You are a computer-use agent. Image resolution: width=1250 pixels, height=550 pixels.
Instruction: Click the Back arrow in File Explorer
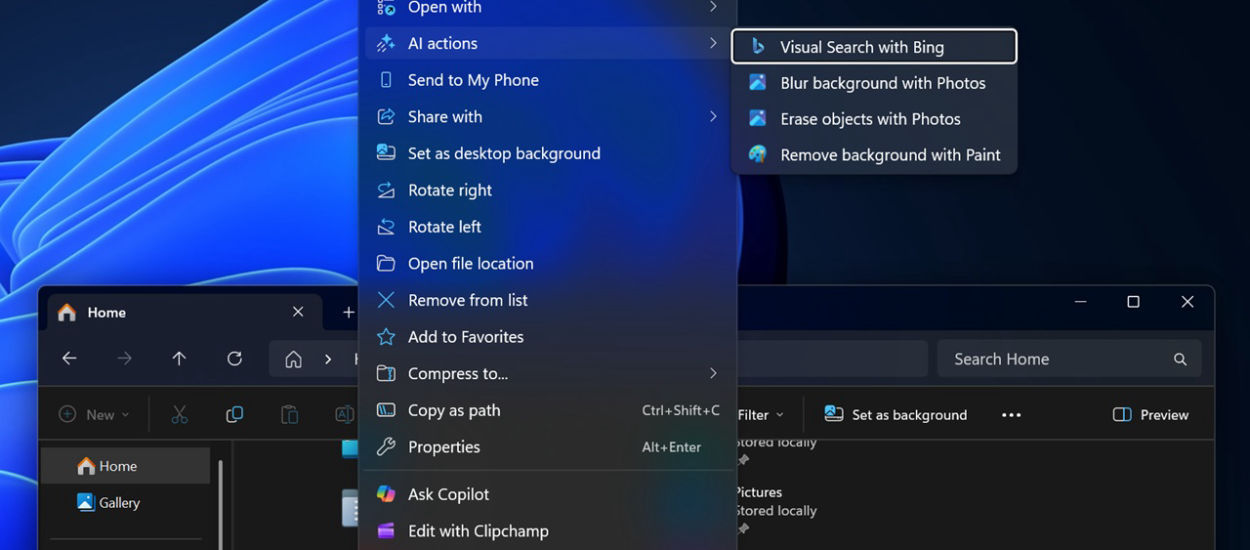click(69, 359)
